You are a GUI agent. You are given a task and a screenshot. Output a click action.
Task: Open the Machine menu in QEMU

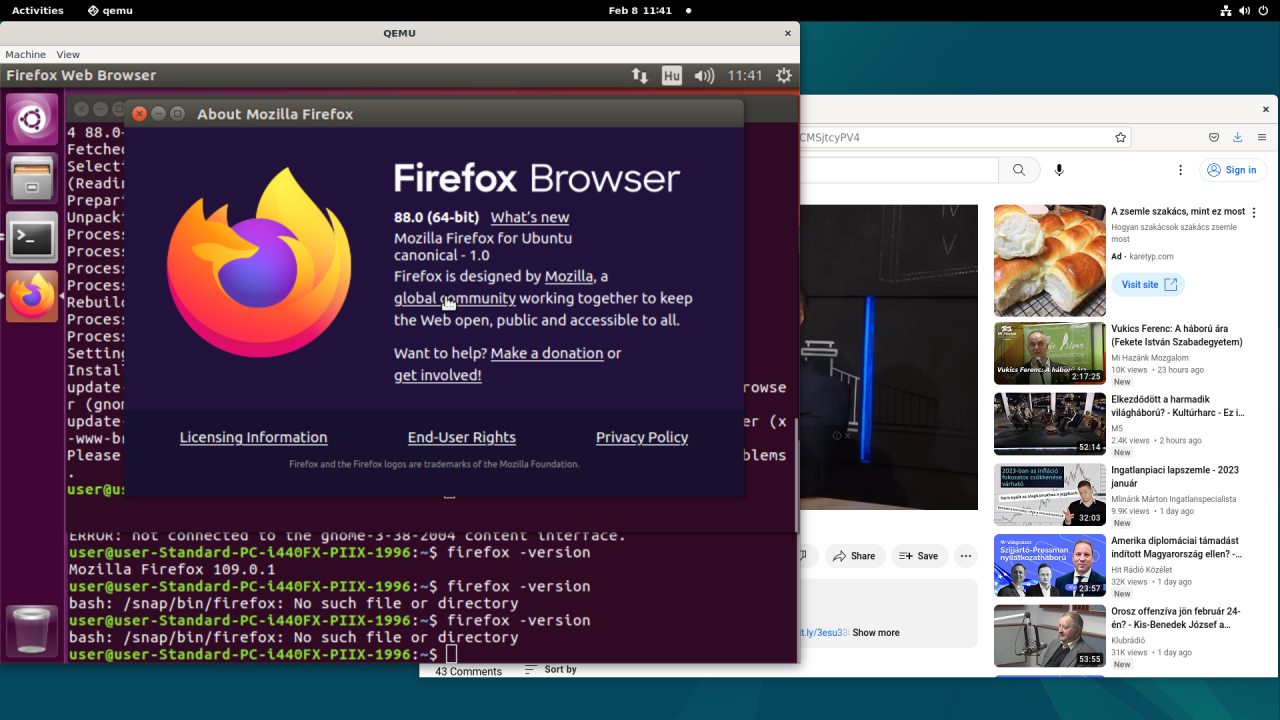pos(25,54)
